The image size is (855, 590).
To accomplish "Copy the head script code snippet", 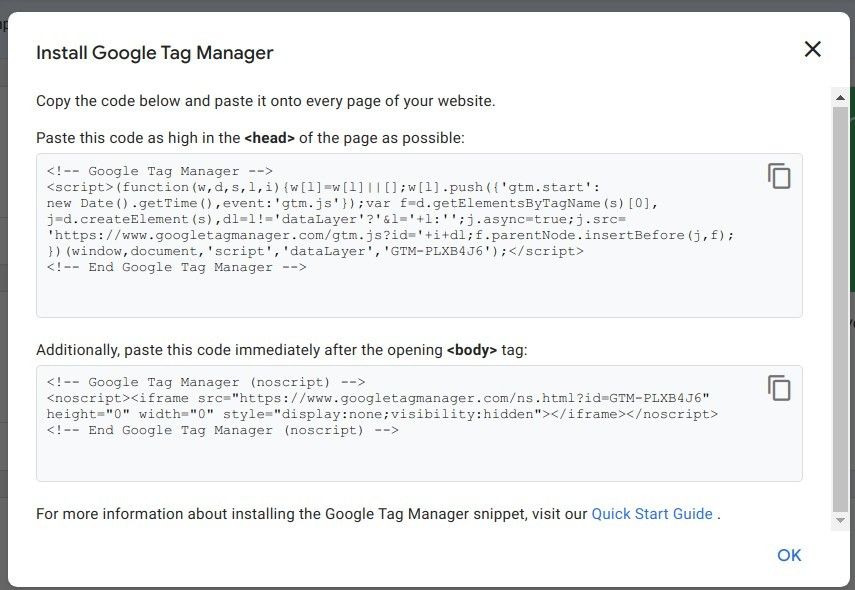I will [x=779, y=176].
